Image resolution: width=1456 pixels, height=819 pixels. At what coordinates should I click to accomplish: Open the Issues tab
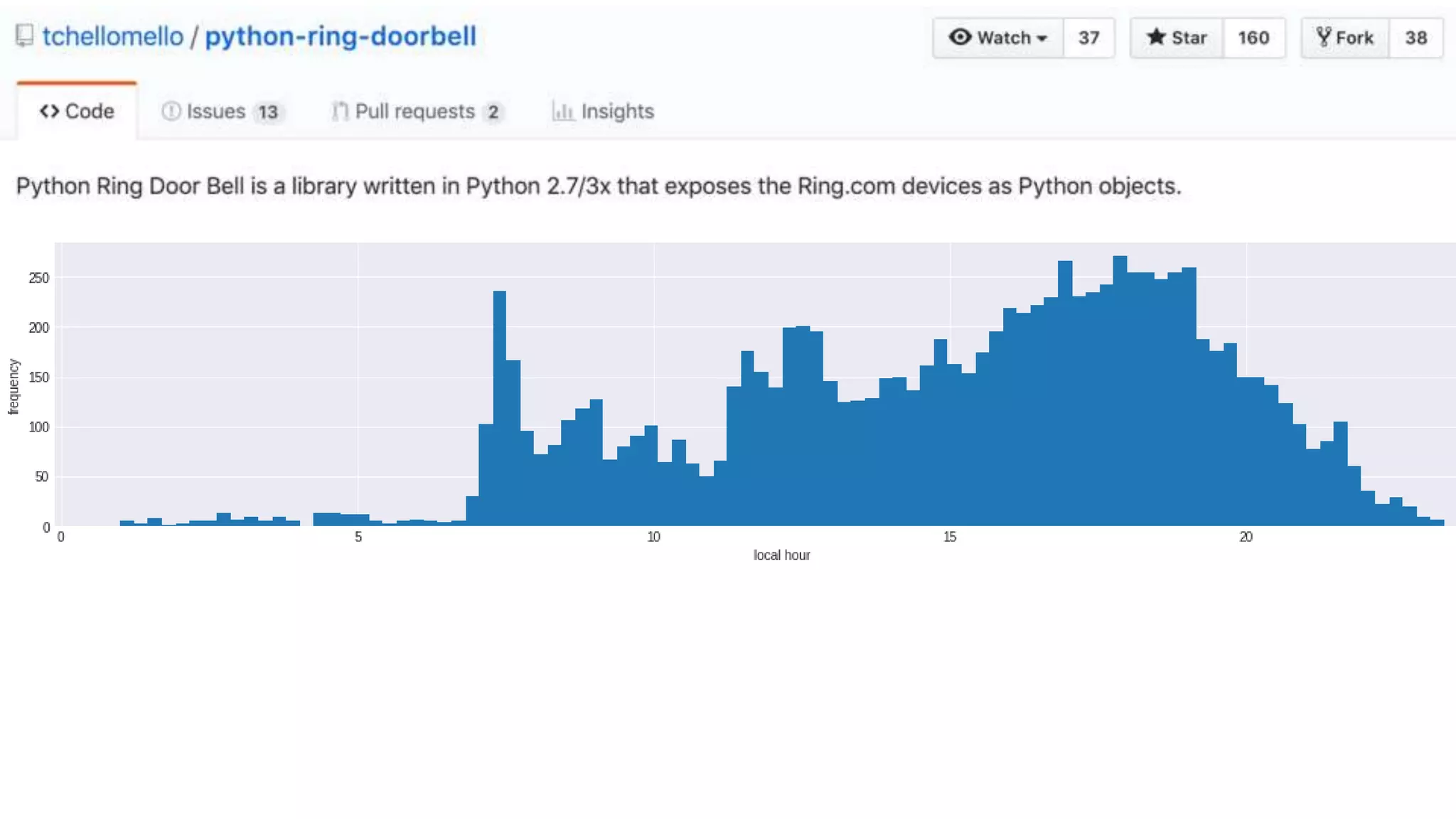[216, 112]
